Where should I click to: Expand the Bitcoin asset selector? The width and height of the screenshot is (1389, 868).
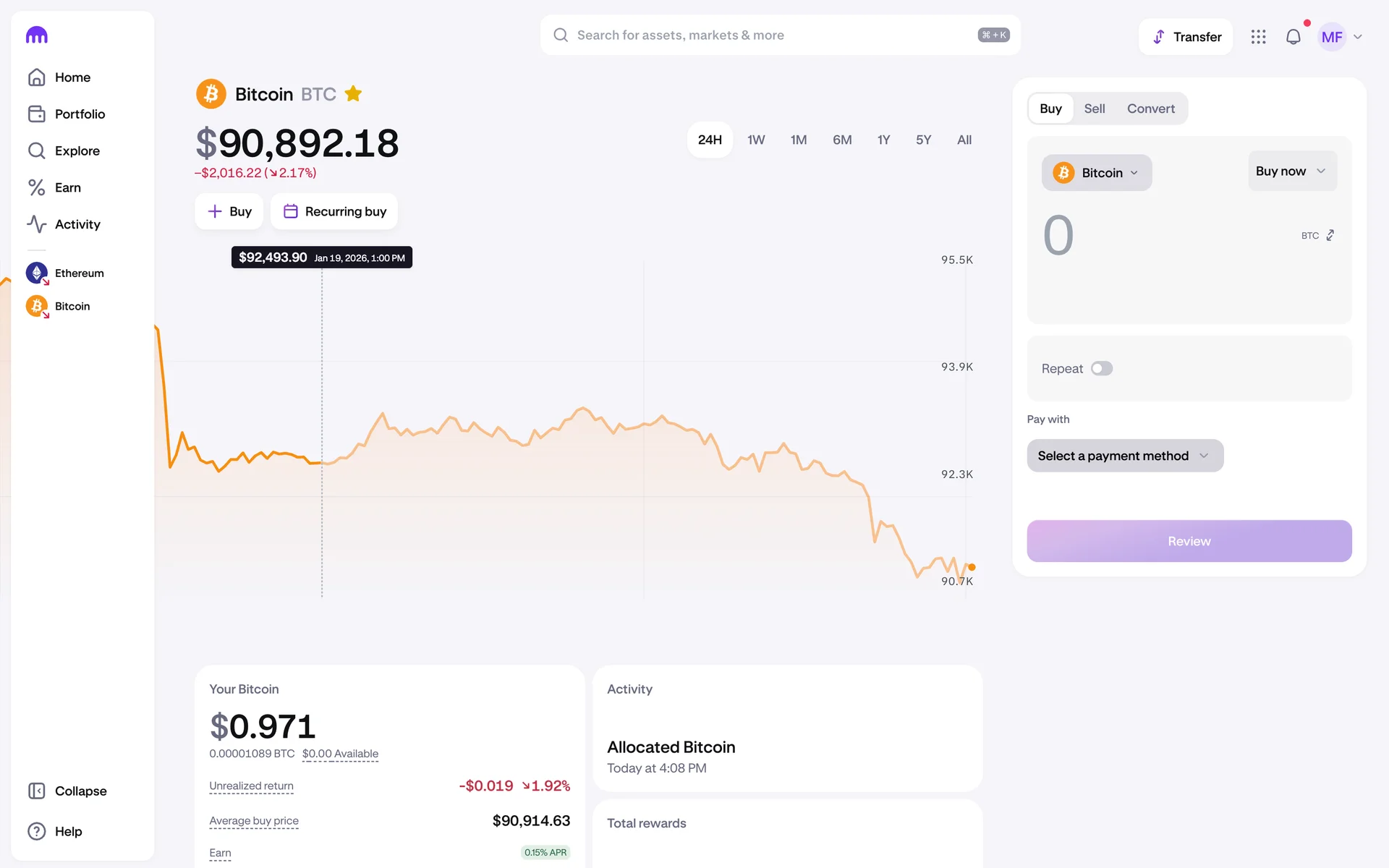coord(1096,173)
